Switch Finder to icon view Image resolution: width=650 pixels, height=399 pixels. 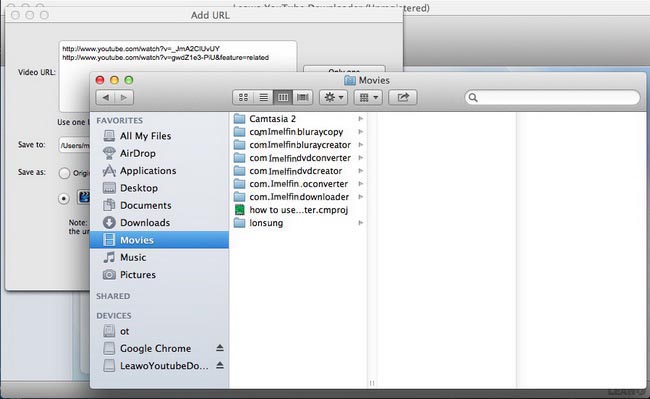(243, 97)
